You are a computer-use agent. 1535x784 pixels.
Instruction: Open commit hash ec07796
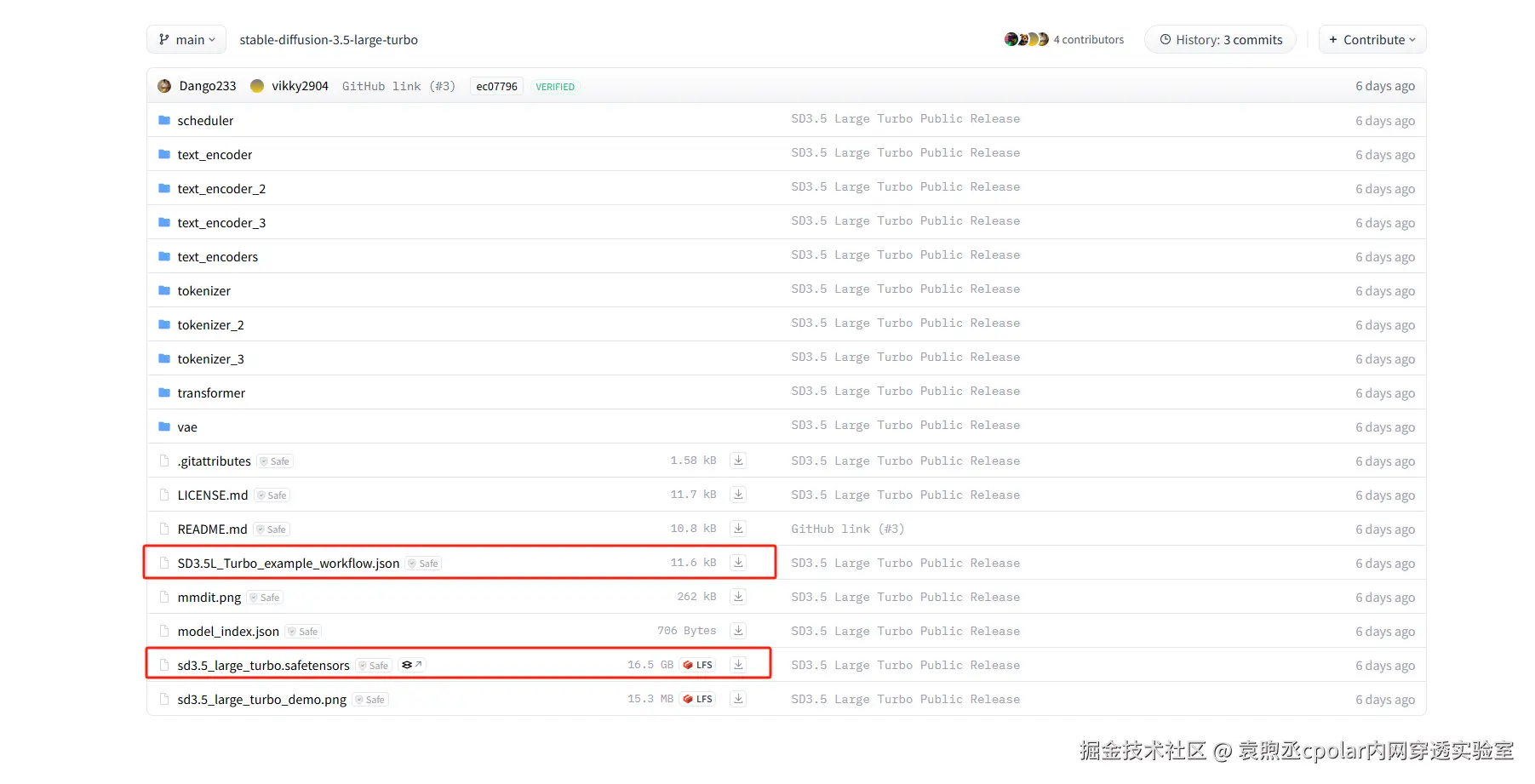496,86
